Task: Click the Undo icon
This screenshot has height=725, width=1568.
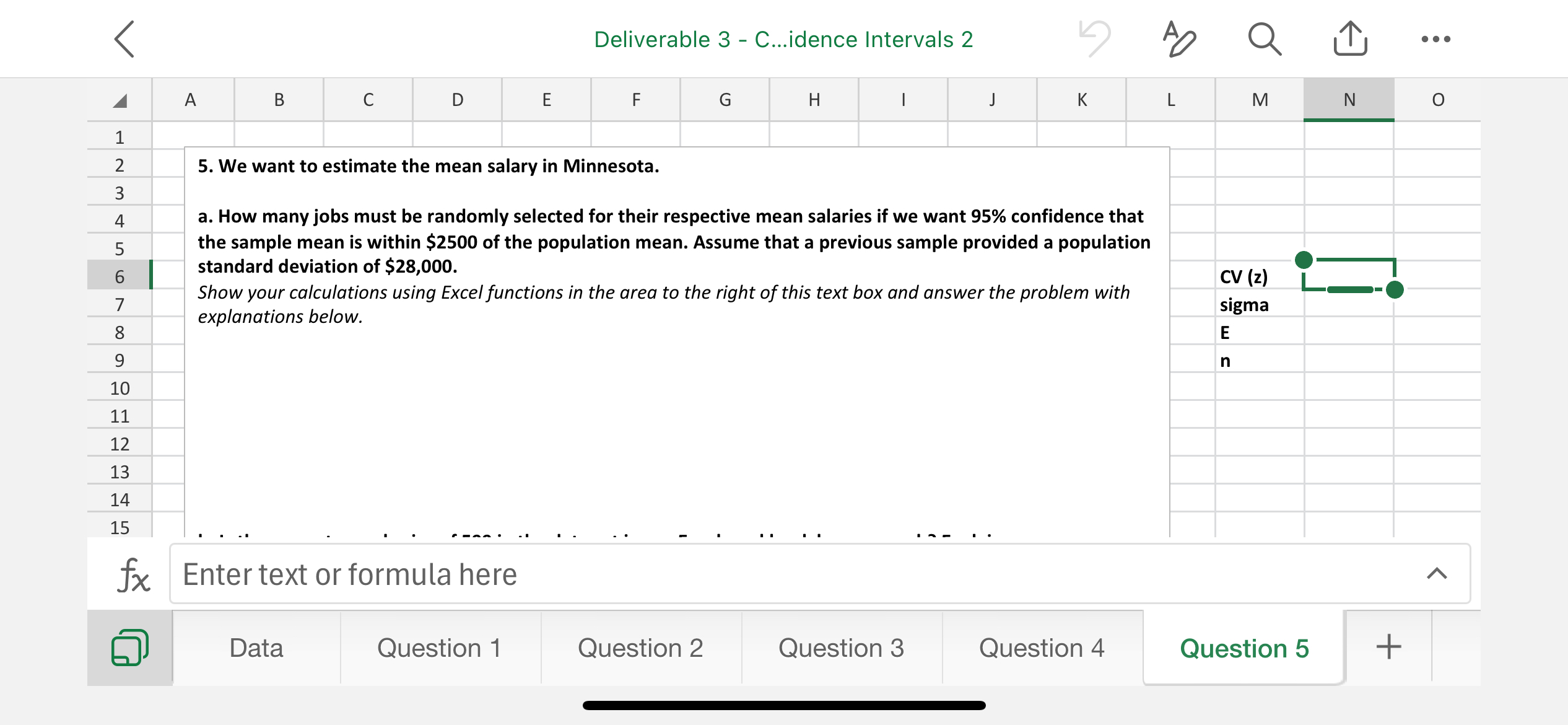Action: (x=1095, y=38)
